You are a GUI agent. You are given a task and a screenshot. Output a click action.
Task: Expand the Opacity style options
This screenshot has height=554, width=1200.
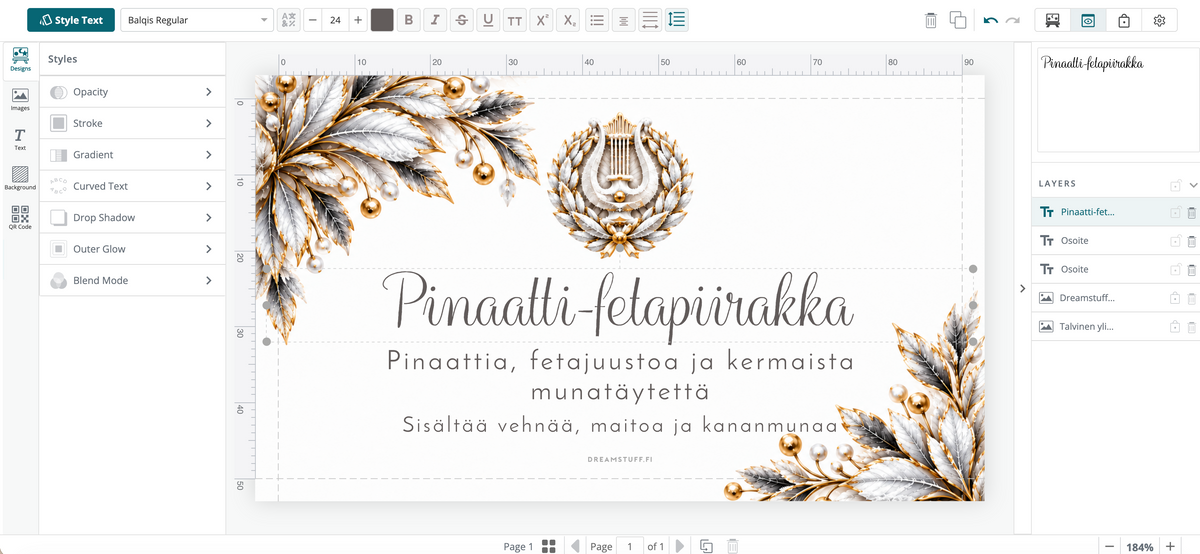click(x=132, y=92)
